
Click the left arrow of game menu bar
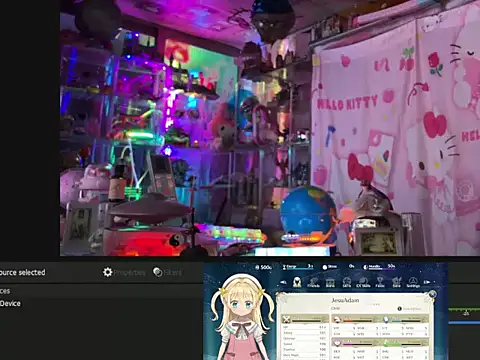click(x=283, y=282)
